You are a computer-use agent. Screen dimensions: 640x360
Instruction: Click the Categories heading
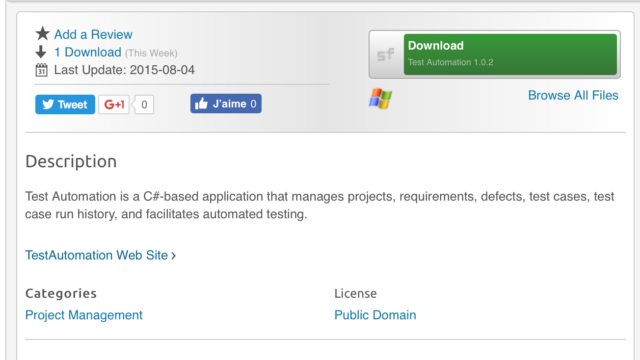point(61,293)
